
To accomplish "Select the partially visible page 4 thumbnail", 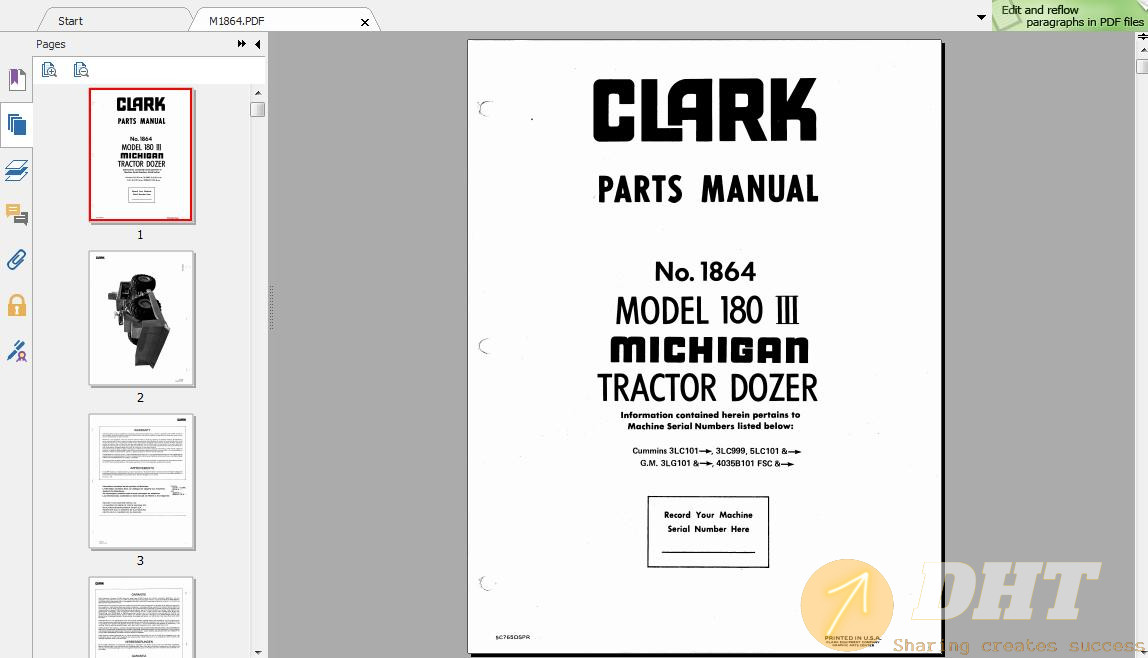I will (x=141, y=617).
